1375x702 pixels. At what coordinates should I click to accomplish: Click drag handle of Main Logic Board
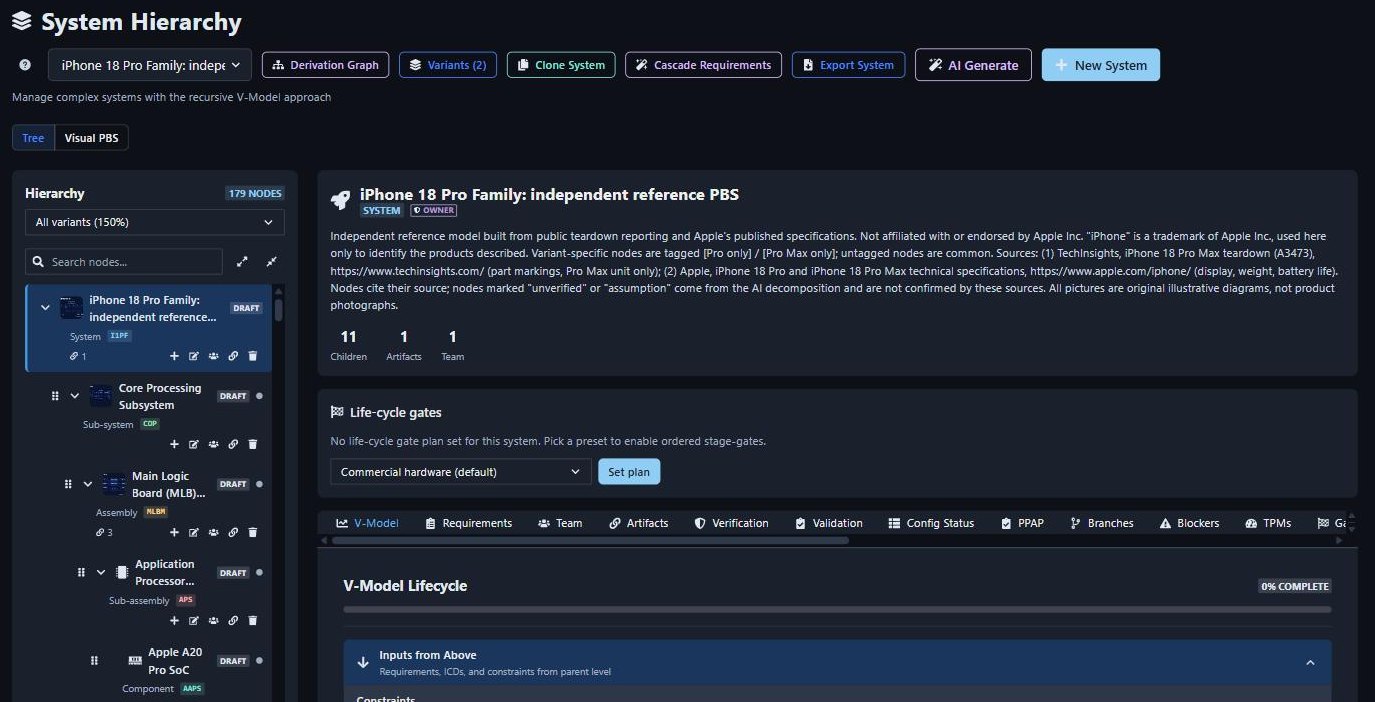pyautogui.click(x=68, y=484)
